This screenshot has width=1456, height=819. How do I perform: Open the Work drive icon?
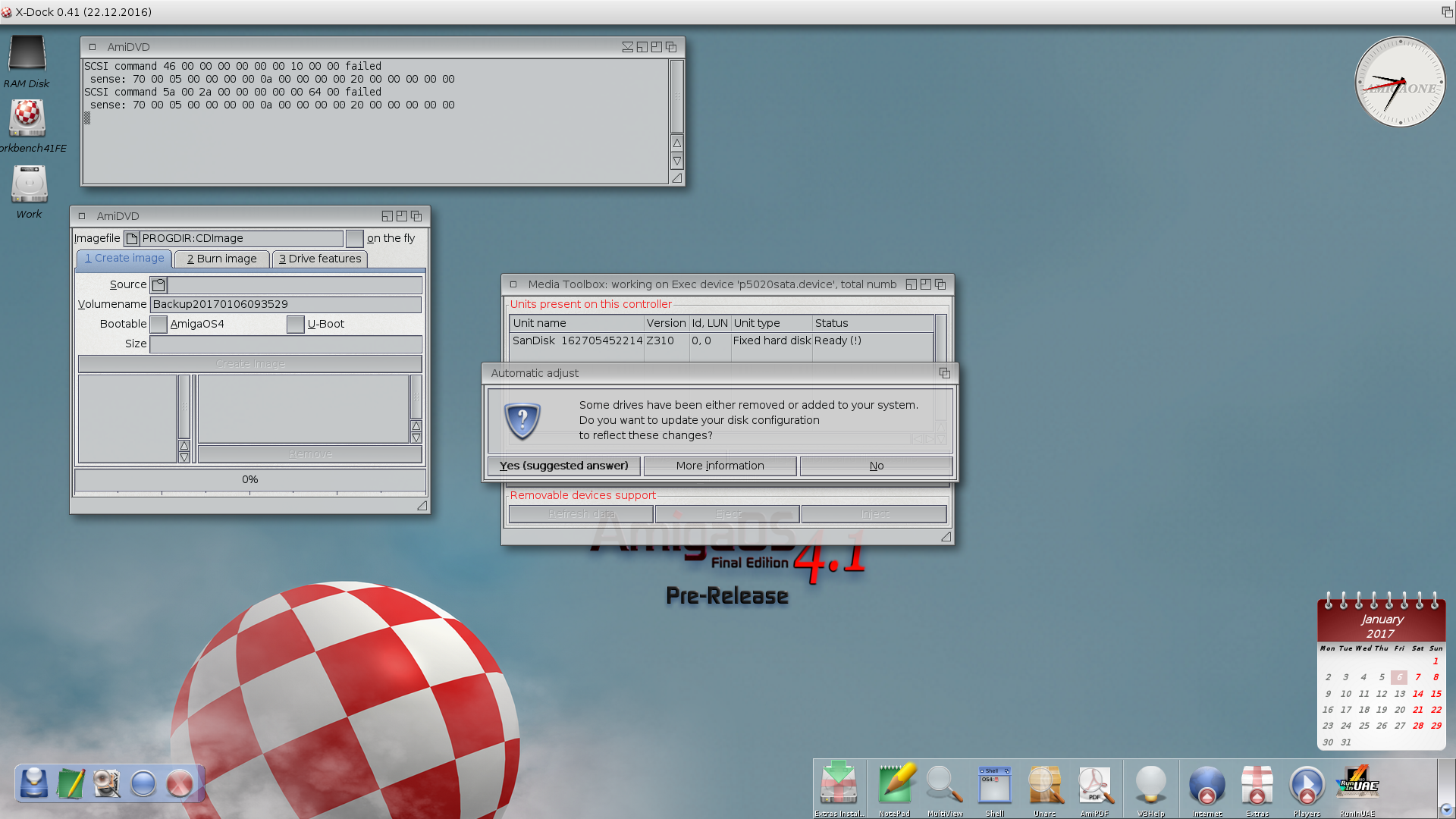coord(30,185)
